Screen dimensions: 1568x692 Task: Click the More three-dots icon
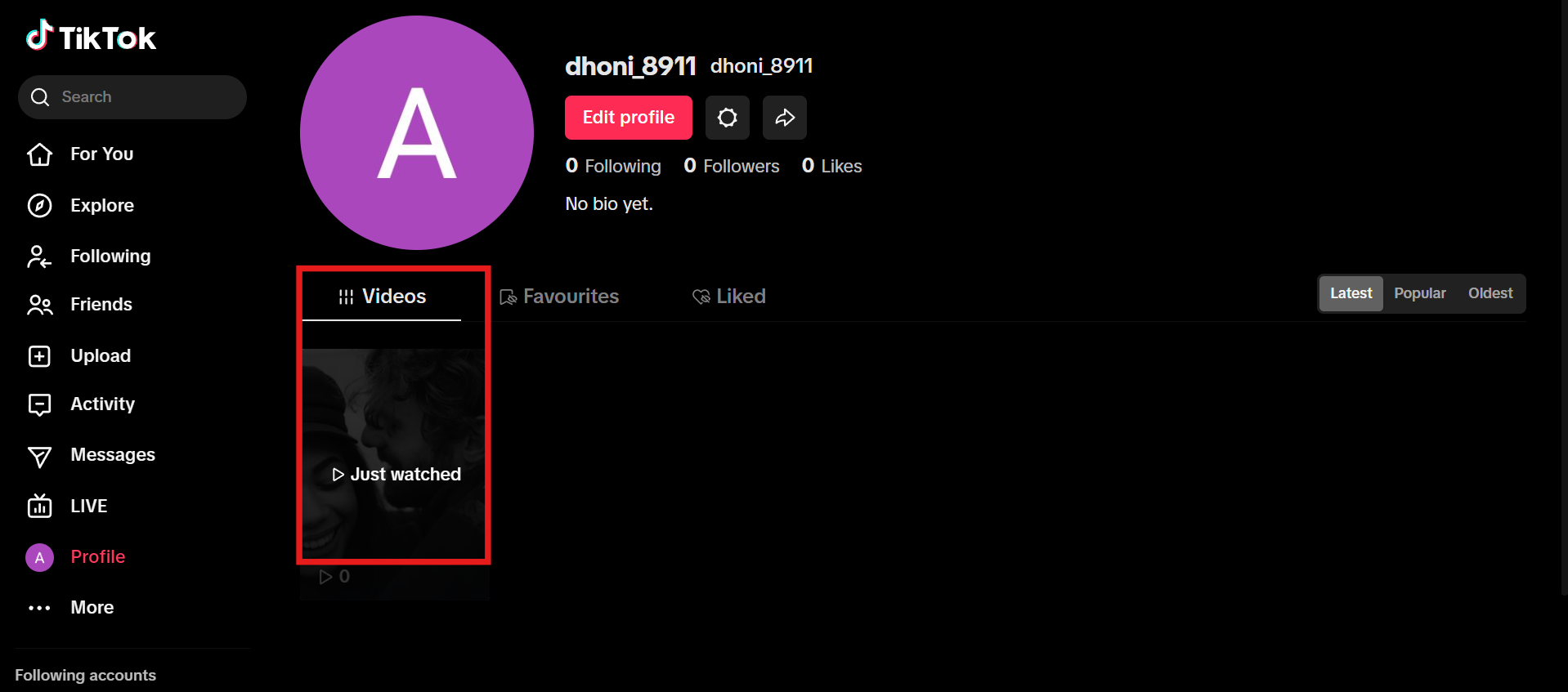pyautogui.click(x=39, y=608)
